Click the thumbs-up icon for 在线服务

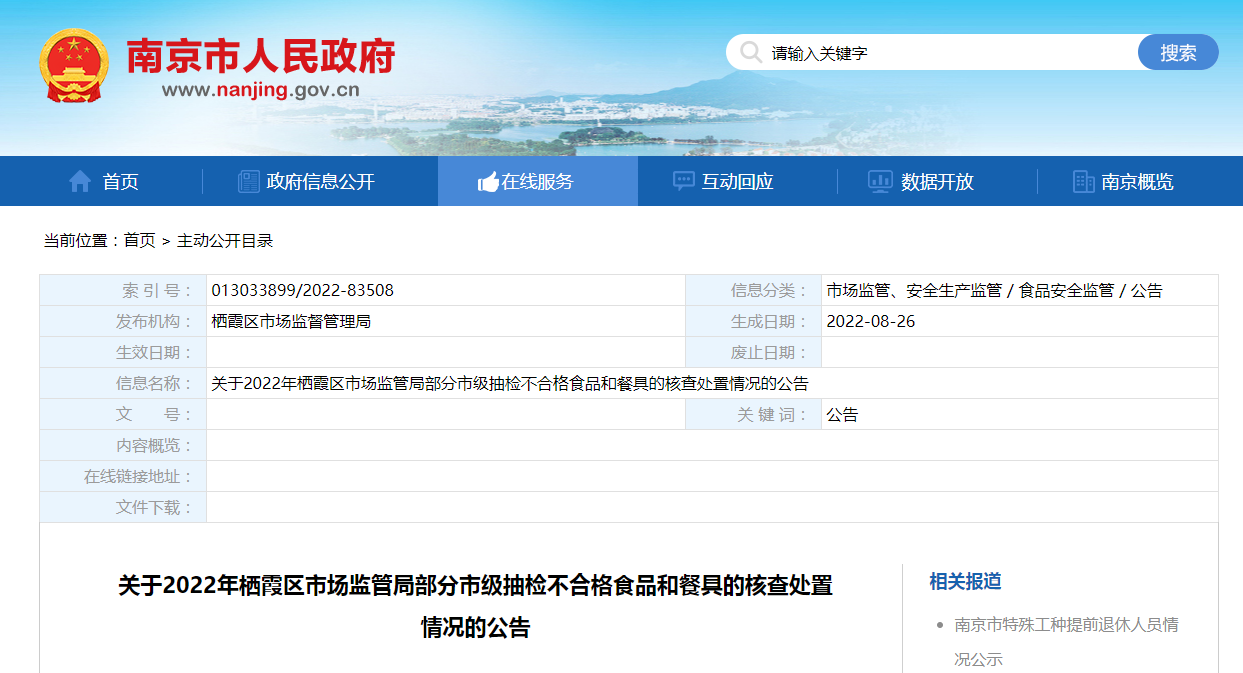[488, 182]
